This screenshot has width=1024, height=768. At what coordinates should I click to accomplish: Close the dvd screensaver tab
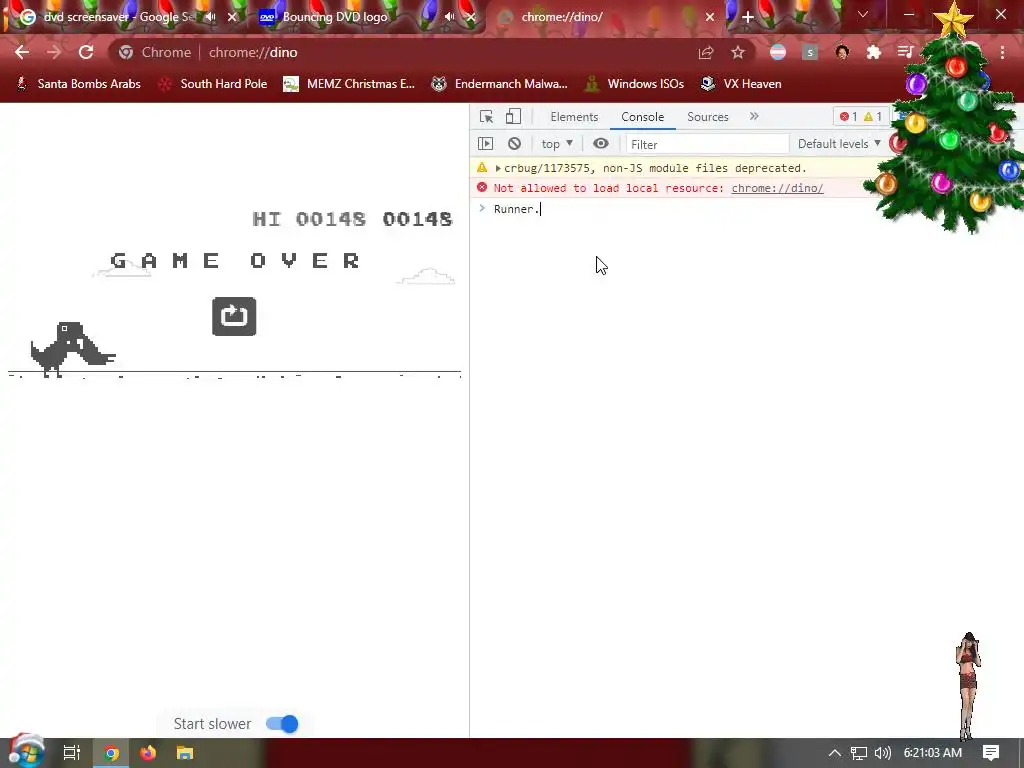(x=232, y=17)
